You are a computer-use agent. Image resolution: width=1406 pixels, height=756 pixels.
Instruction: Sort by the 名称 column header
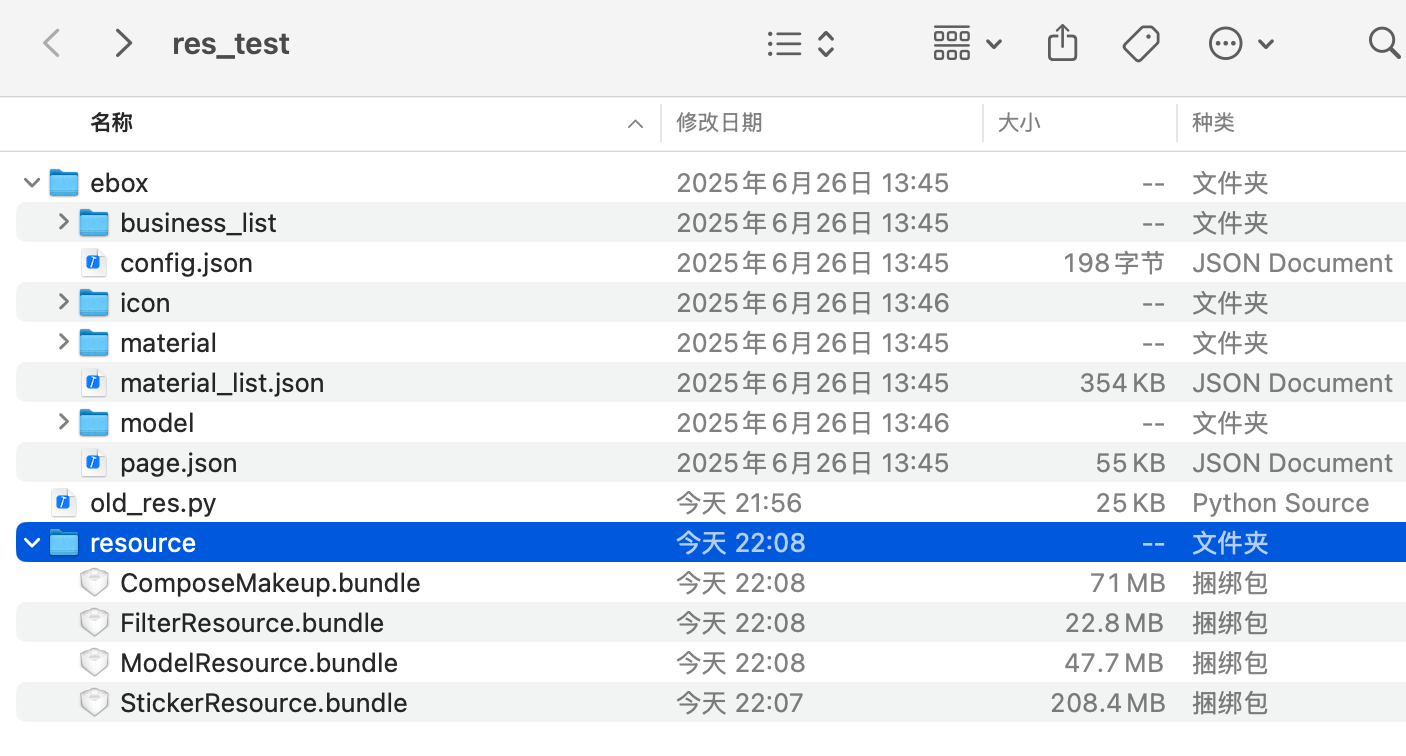112,123
